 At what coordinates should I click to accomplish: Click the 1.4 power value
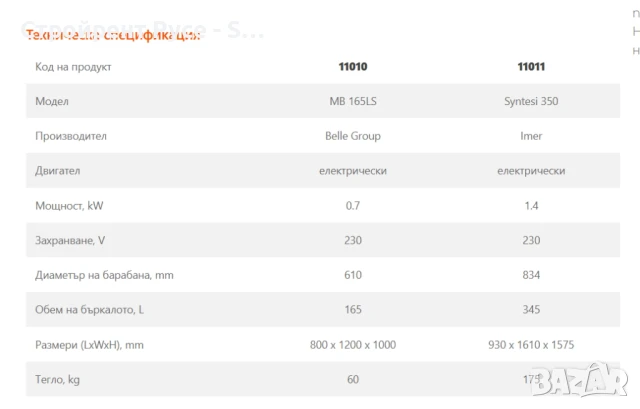[x=530, y=206]
